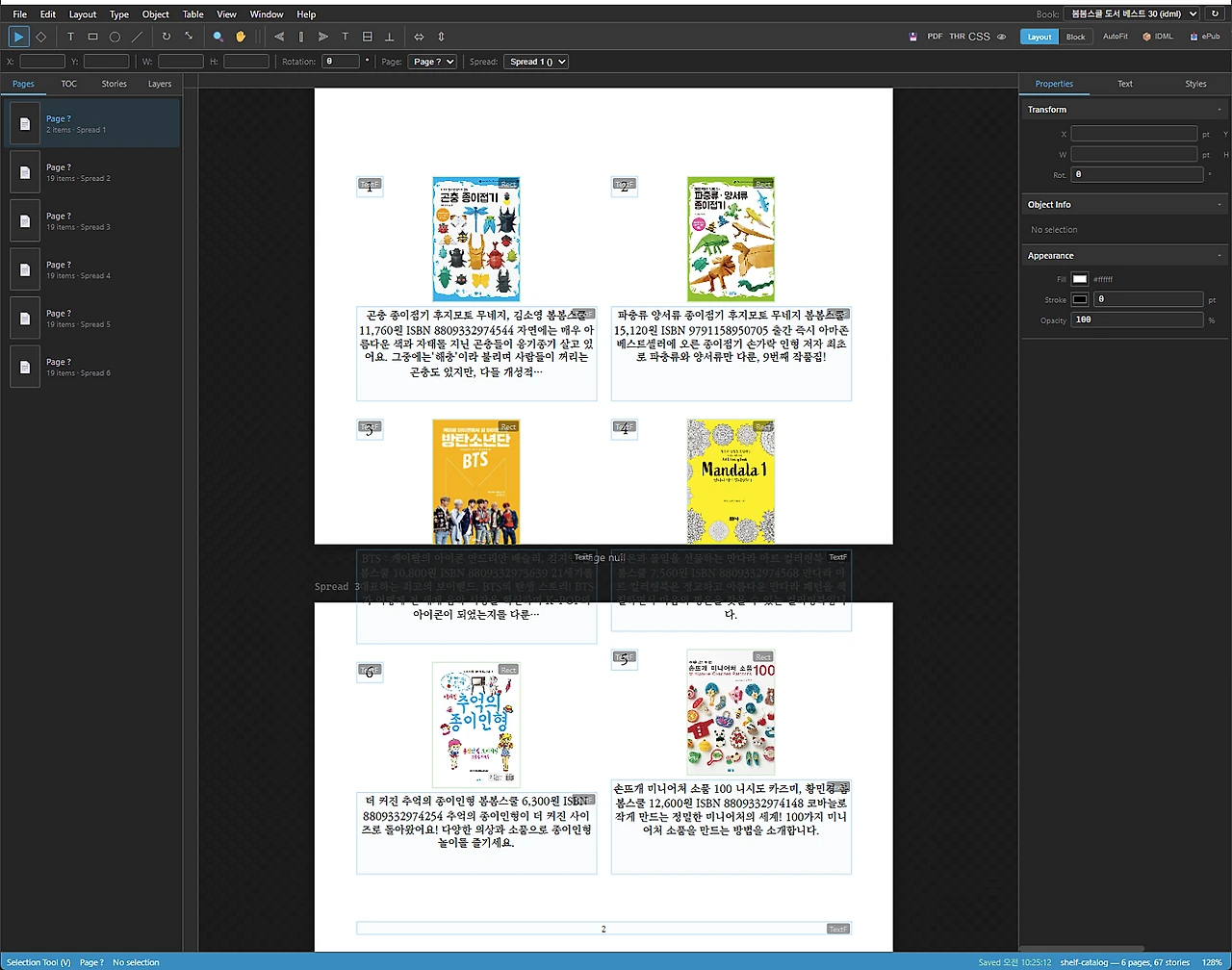
Task: Collapse the Transform section
Action: pyautogui.click(x=1123, y=110)
